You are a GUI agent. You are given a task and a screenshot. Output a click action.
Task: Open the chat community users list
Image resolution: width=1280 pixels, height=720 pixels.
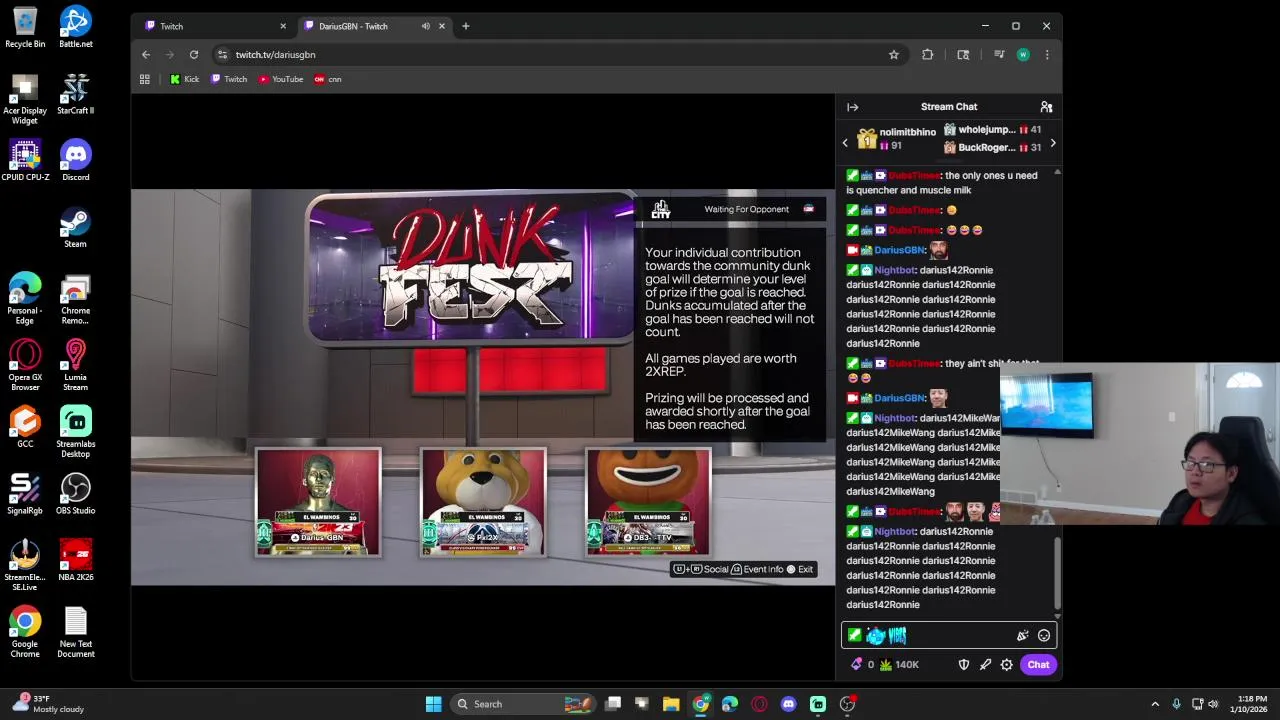1046,107
